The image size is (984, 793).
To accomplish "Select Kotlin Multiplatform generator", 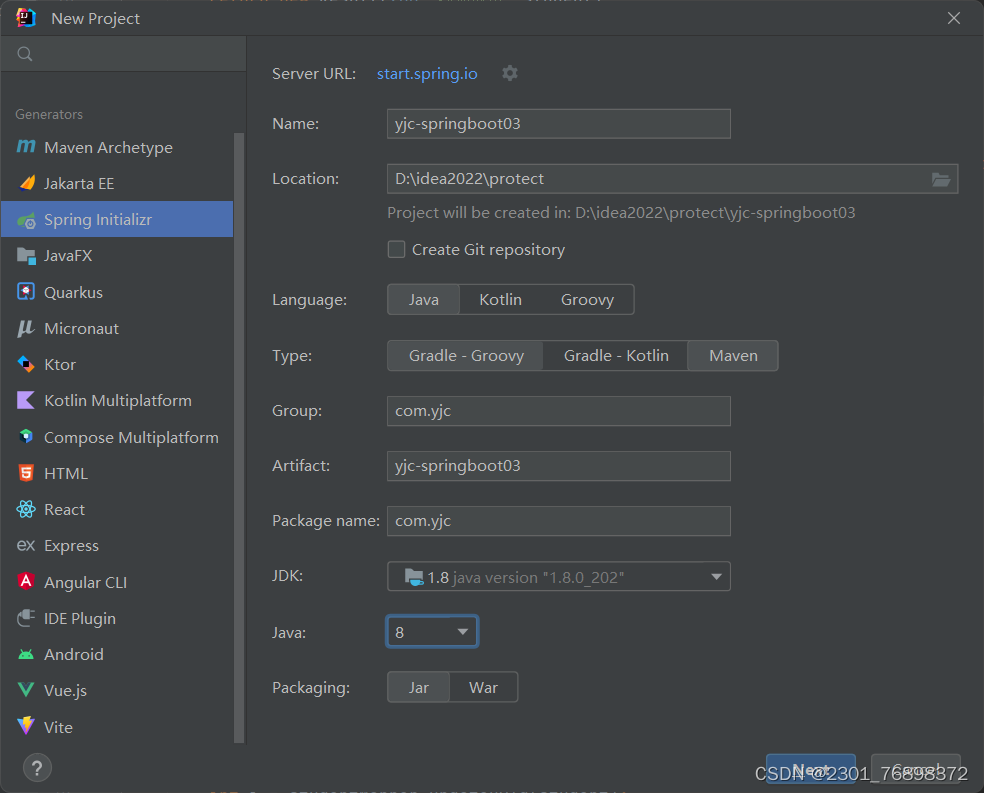I will pos(117,401).
